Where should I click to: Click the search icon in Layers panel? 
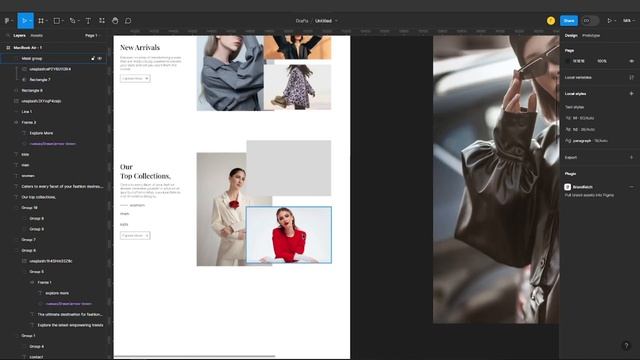tap(7, 36)
